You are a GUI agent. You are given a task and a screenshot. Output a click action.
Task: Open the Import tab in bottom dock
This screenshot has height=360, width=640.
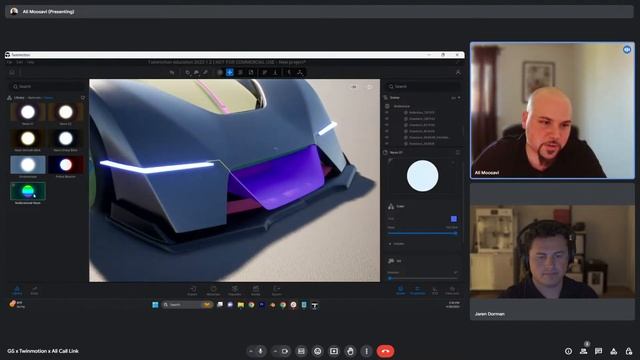[193, 291]
